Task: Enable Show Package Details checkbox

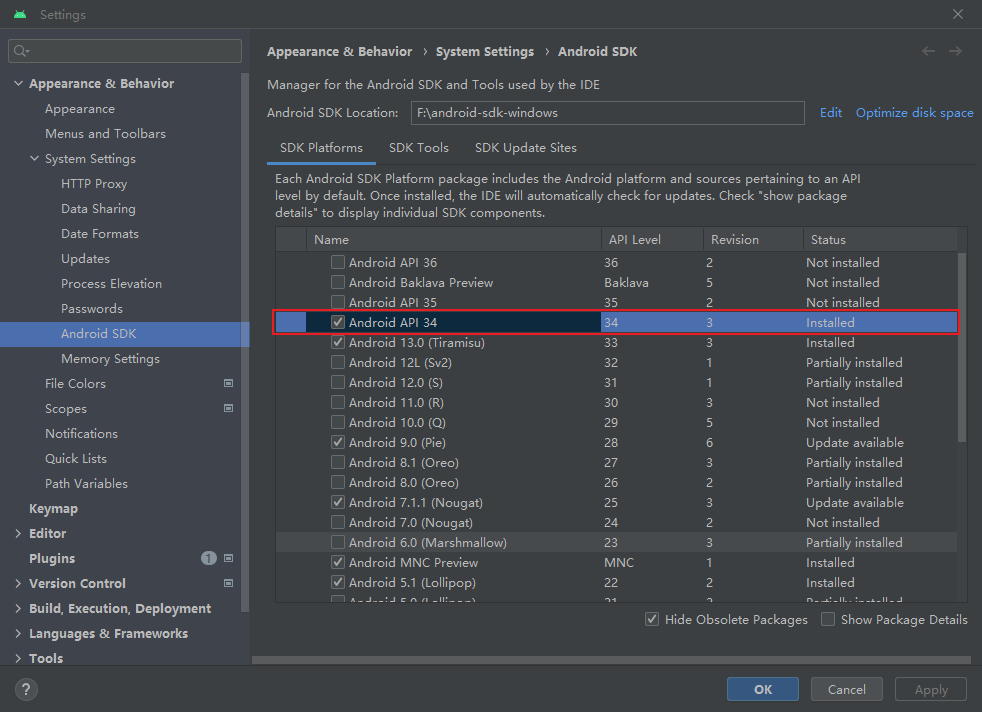Action: point(828,620)
